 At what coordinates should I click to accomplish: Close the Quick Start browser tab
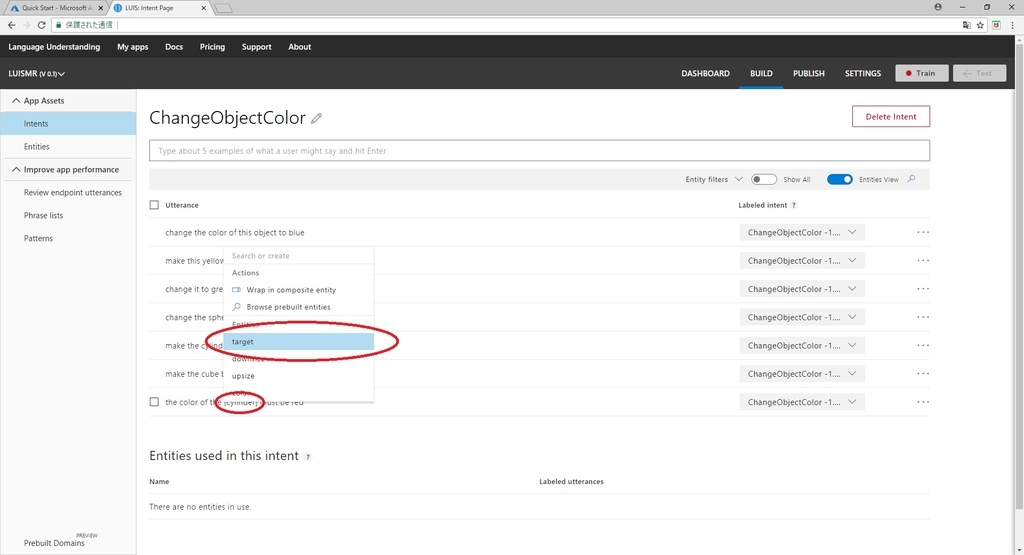tap(101, 8)
